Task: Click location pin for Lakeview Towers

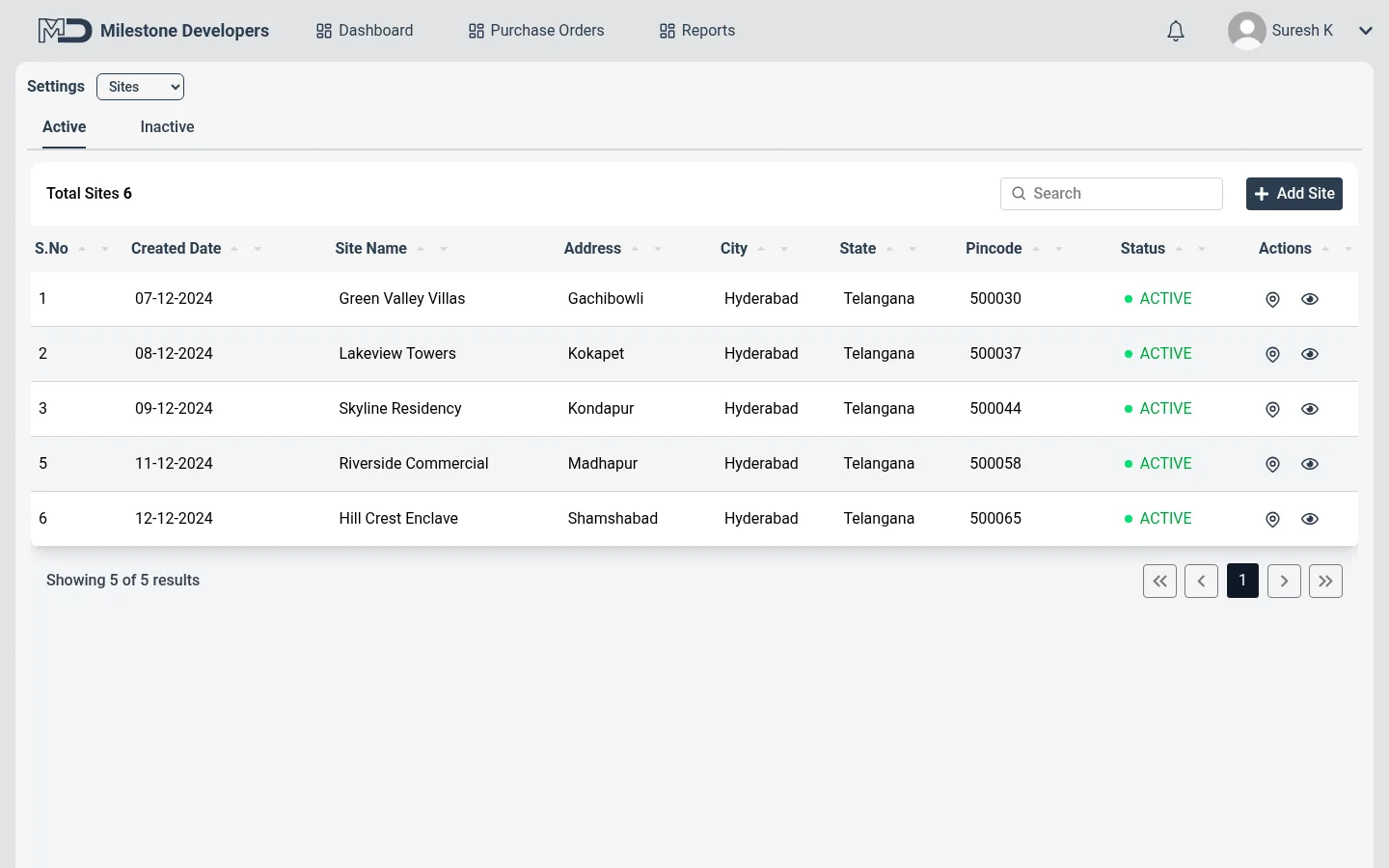Action: [1272, 354]
